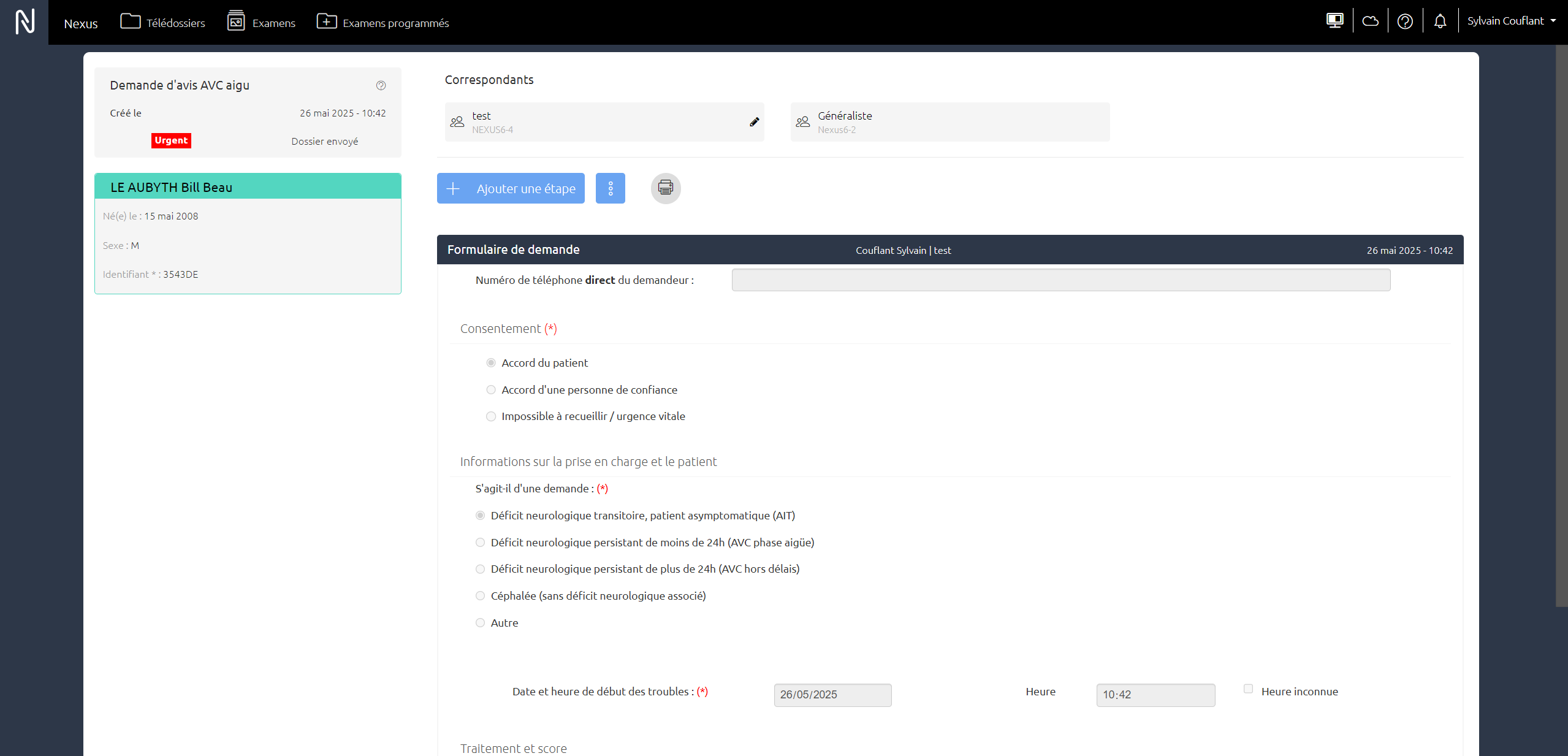Open the Examens menu

pos(261,22)
